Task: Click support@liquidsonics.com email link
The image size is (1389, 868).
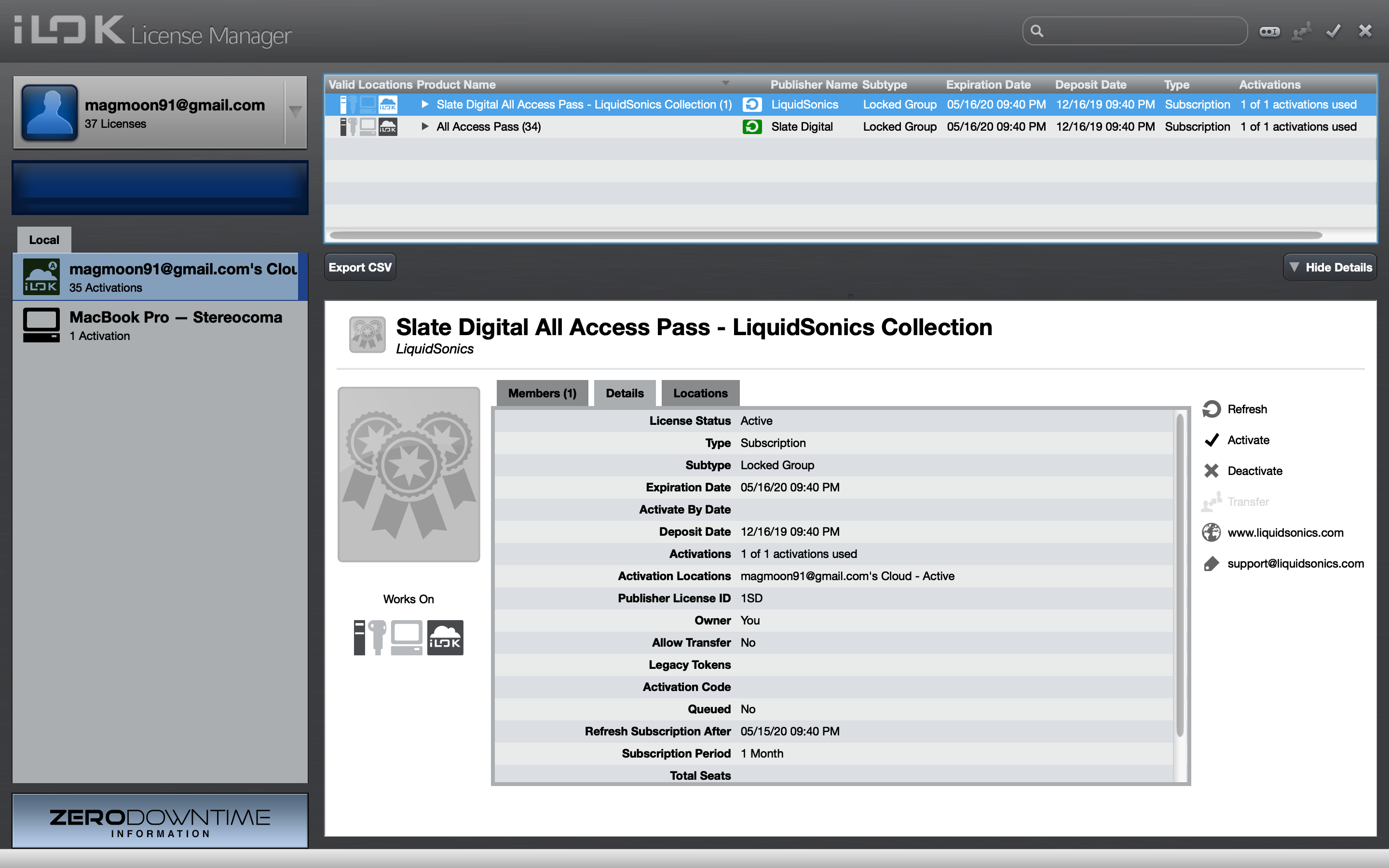Action: pos(1295,564)
